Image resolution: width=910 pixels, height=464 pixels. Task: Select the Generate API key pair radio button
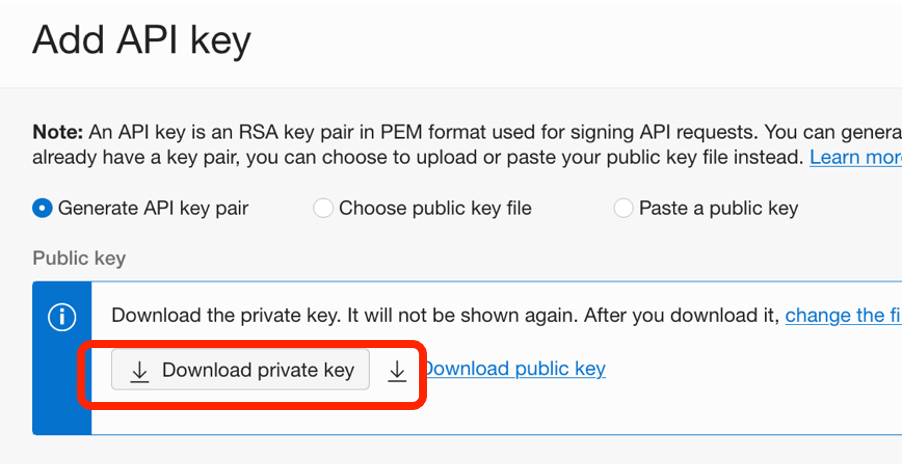pos(43,208)
